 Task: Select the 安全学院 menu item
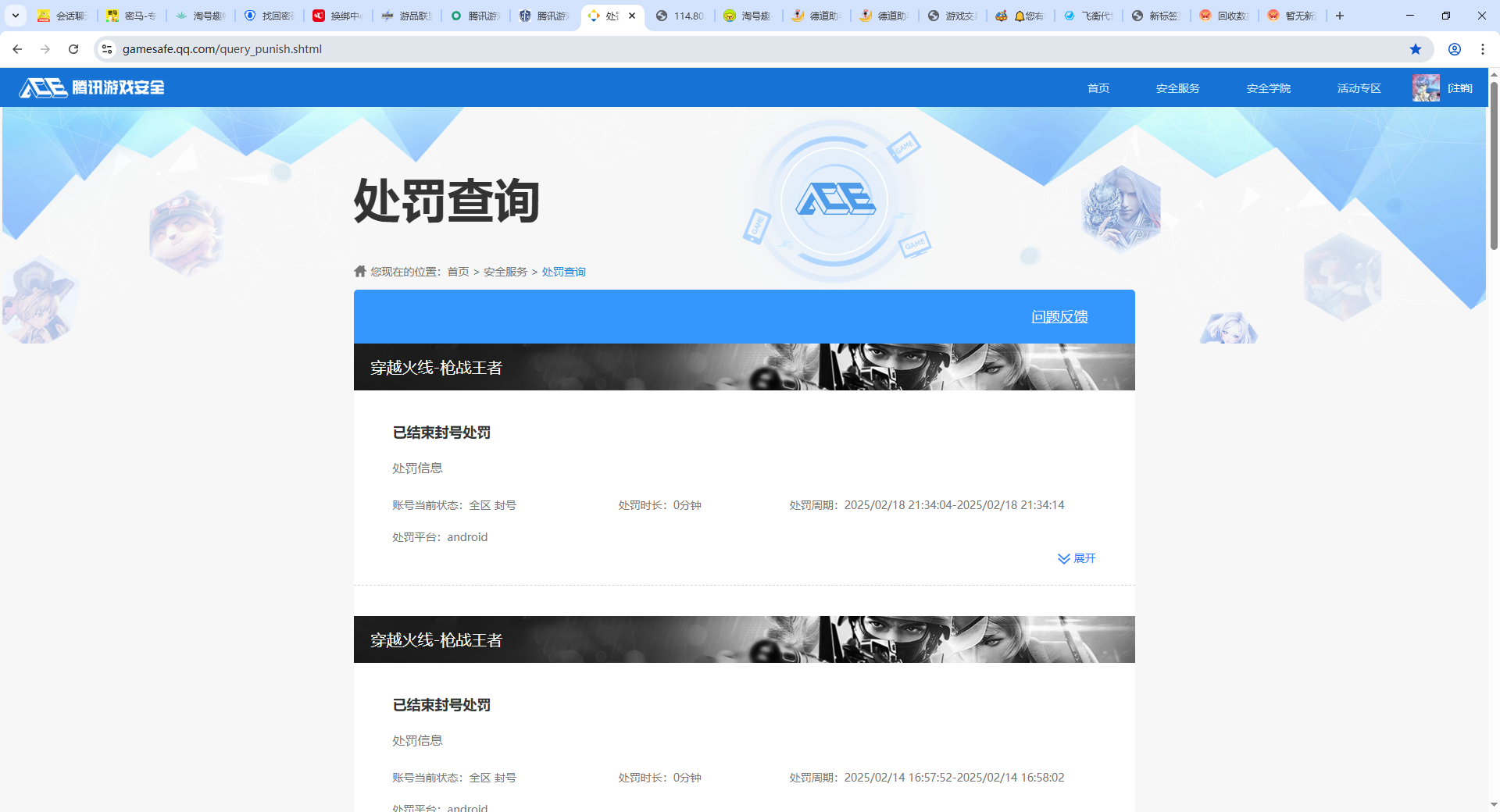point(1268,87)
